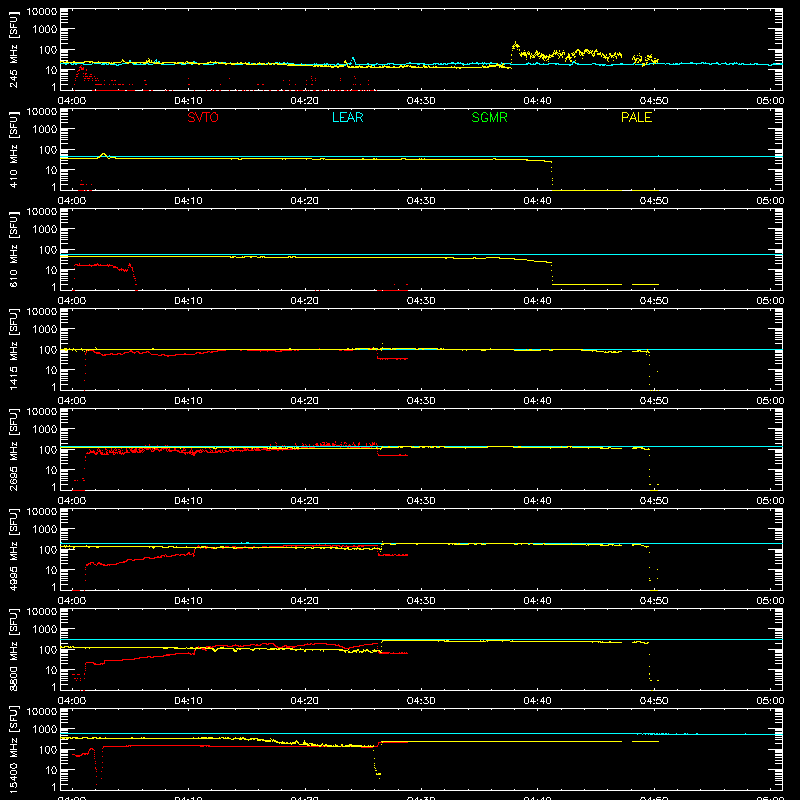Click the 10000 tick of 245 MHz panel
The image size is (800, 800).
tap(42, 12)
